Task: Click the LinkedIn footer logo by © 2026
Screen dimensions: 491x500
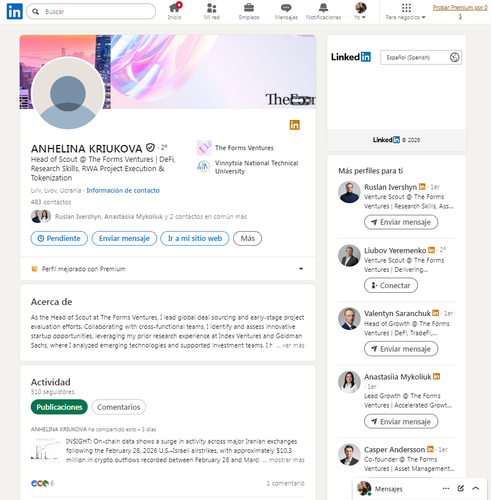Action: click(x=386, y=140)
